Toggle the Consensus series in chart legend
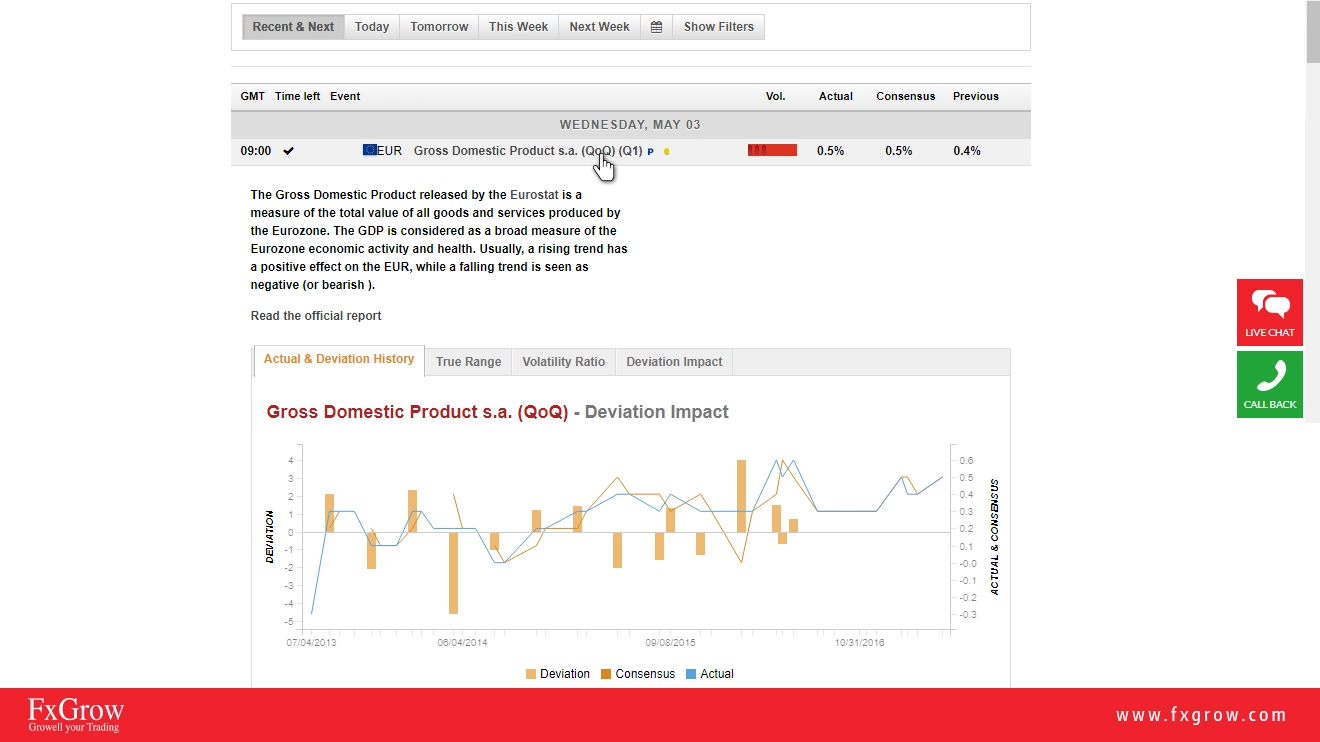Viewport: 1320px width, 742px height. point(637,674)
